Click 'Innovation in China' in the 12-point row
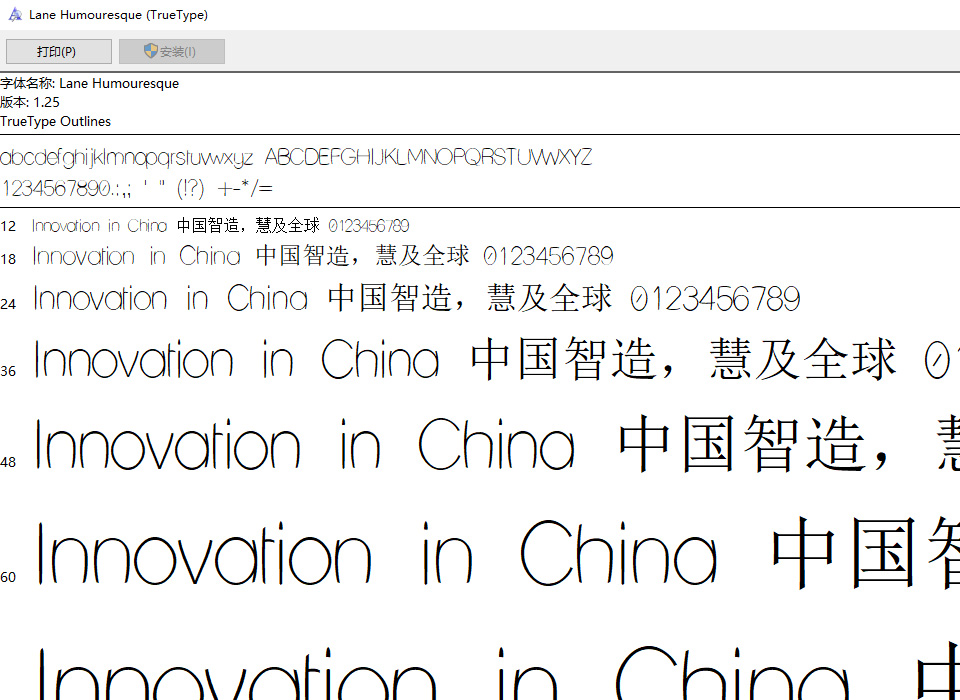This screenshot has width=960, height=700. click(100, 226)
